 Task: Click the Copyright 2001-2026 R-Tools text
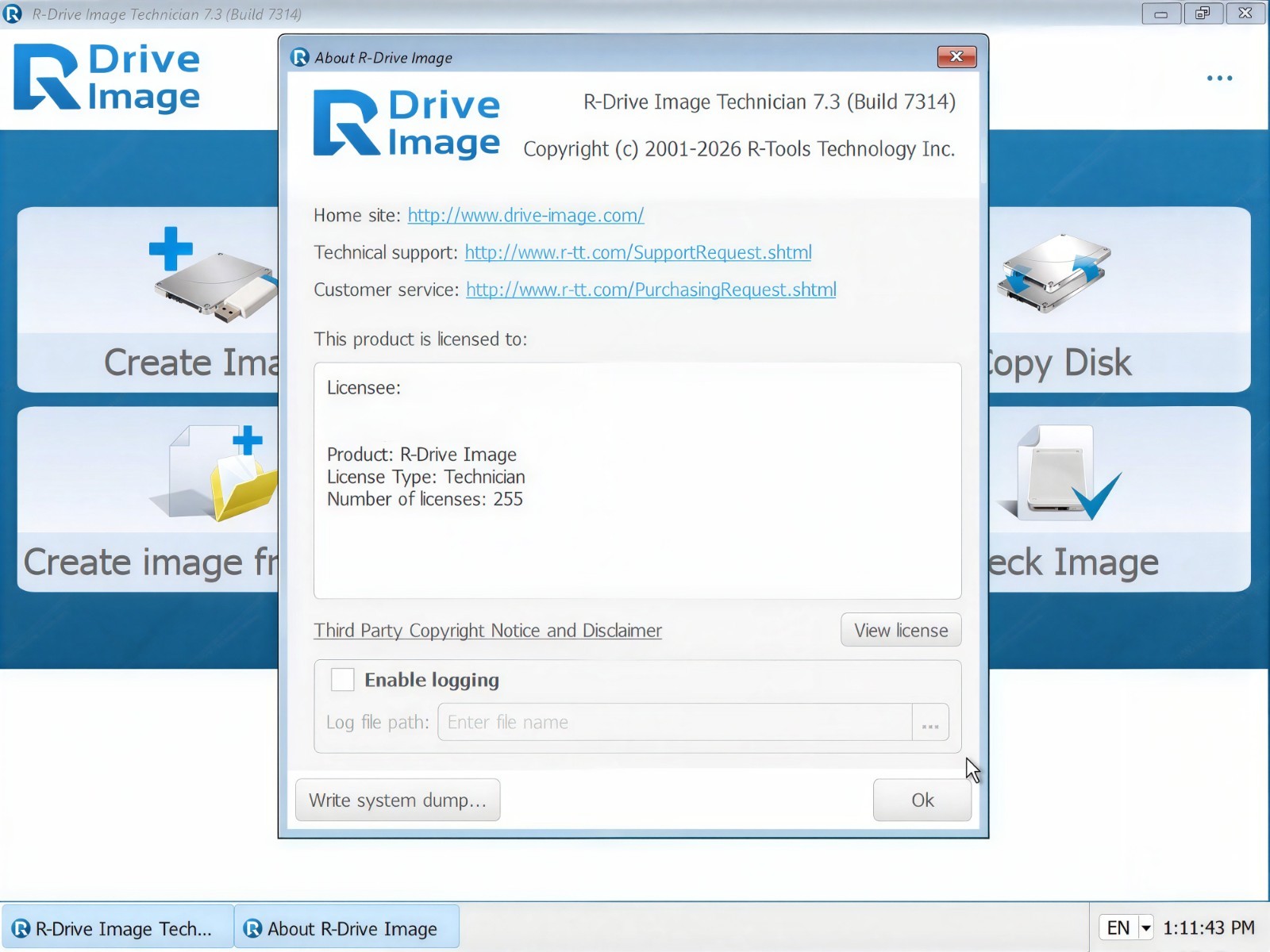click(x=739, y=149)
